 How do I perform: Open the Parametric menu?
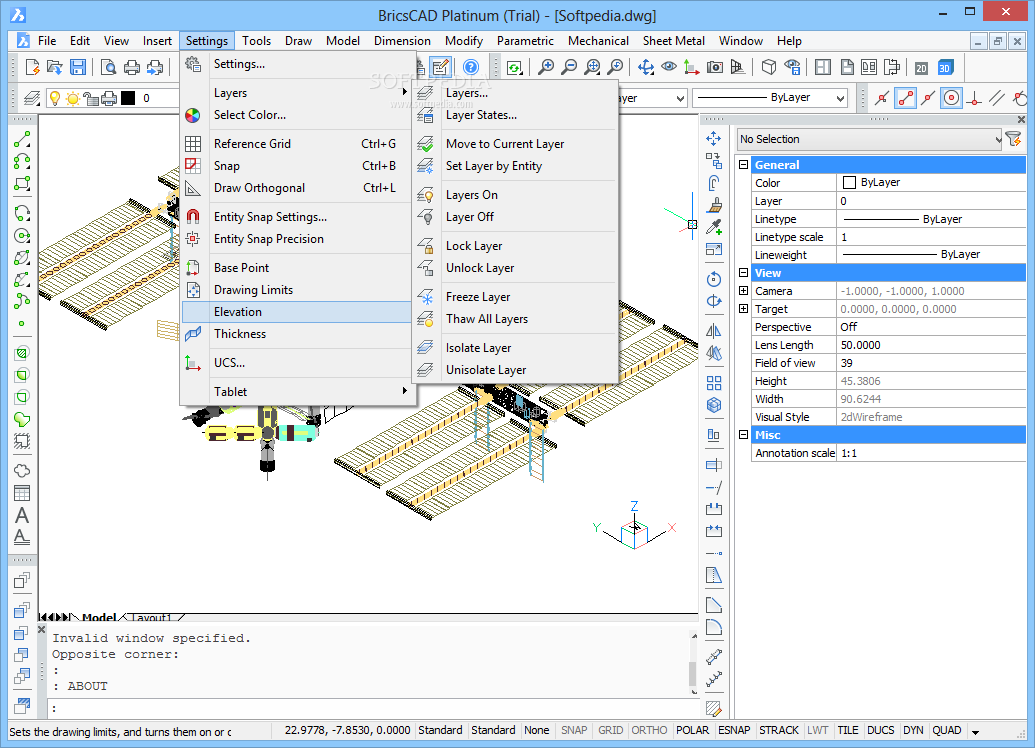[x=525, y=41]
